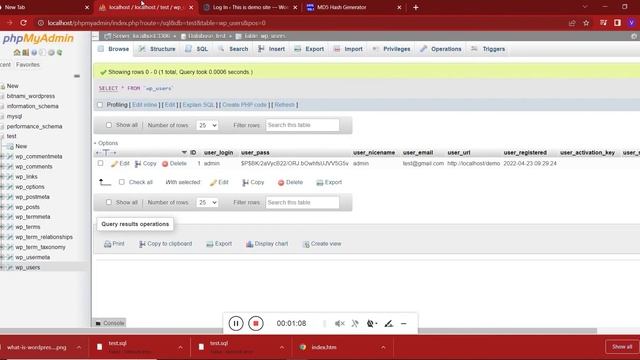Click the Refresh query link
640x360 pixels.
pos(284,105)
